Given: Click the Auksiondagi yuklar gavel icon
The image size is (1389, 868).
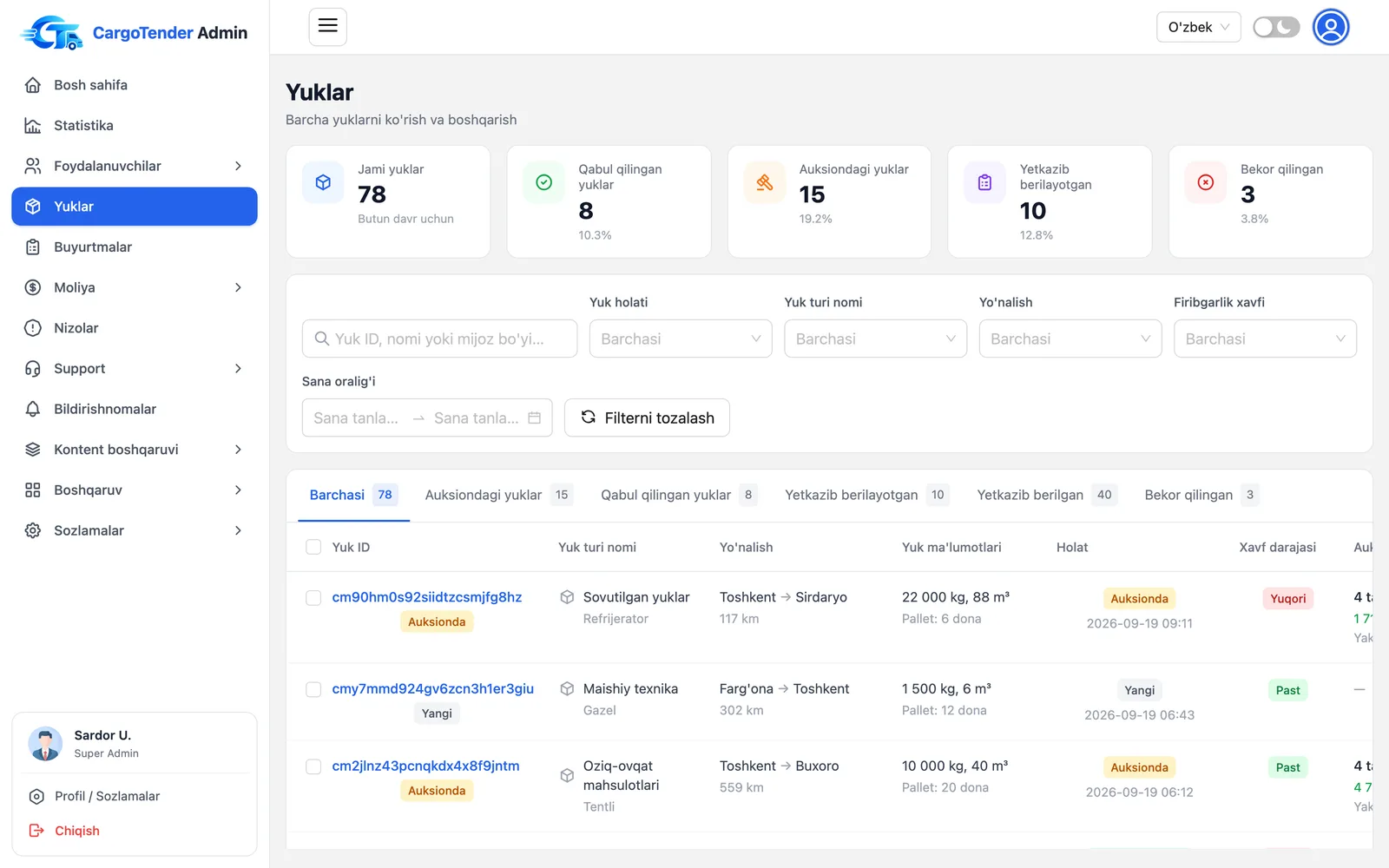Looking at the screenshot, I should [x=765, y=182].
